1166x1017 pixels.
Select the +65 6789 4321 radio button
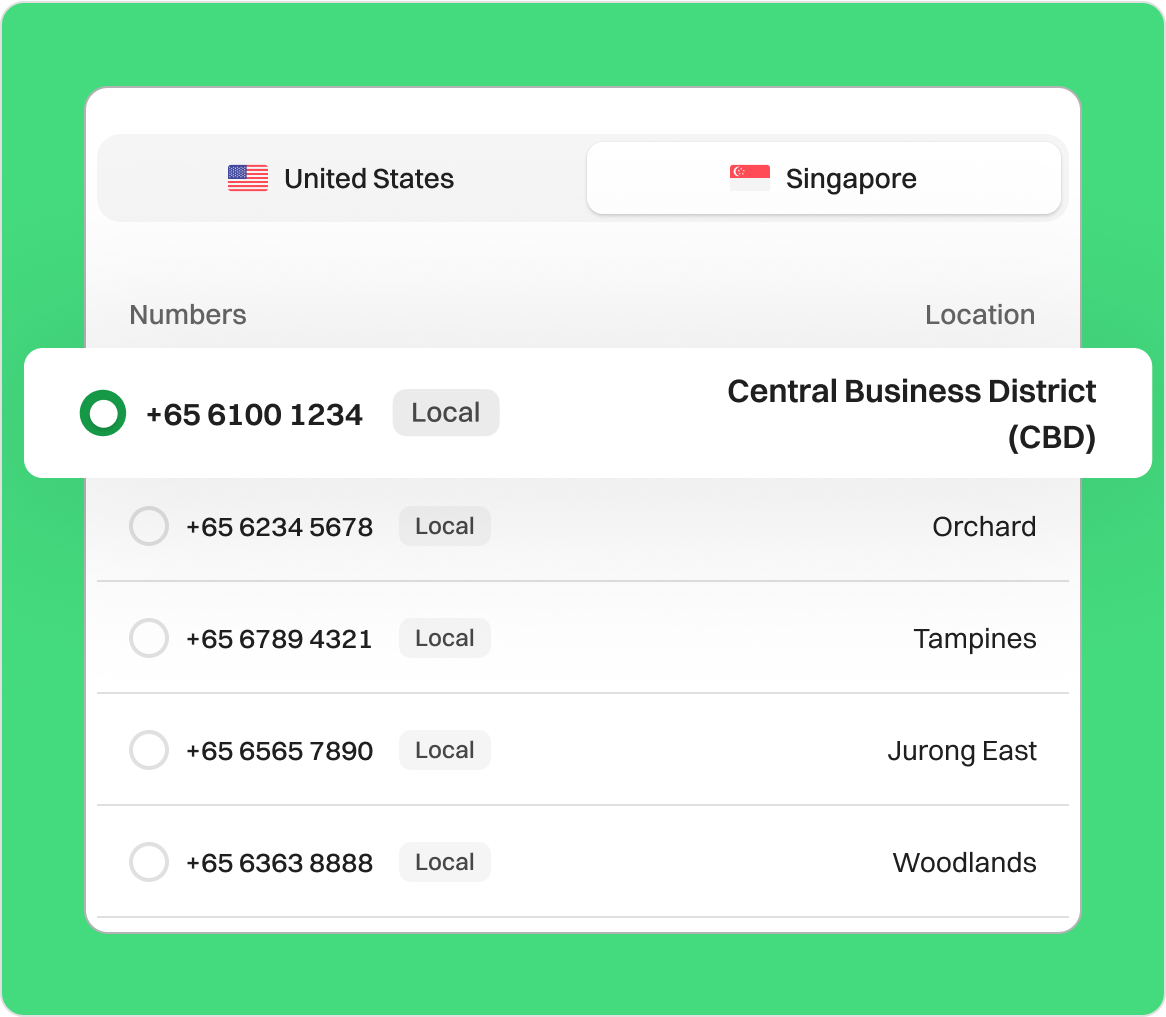pos(149,639)
